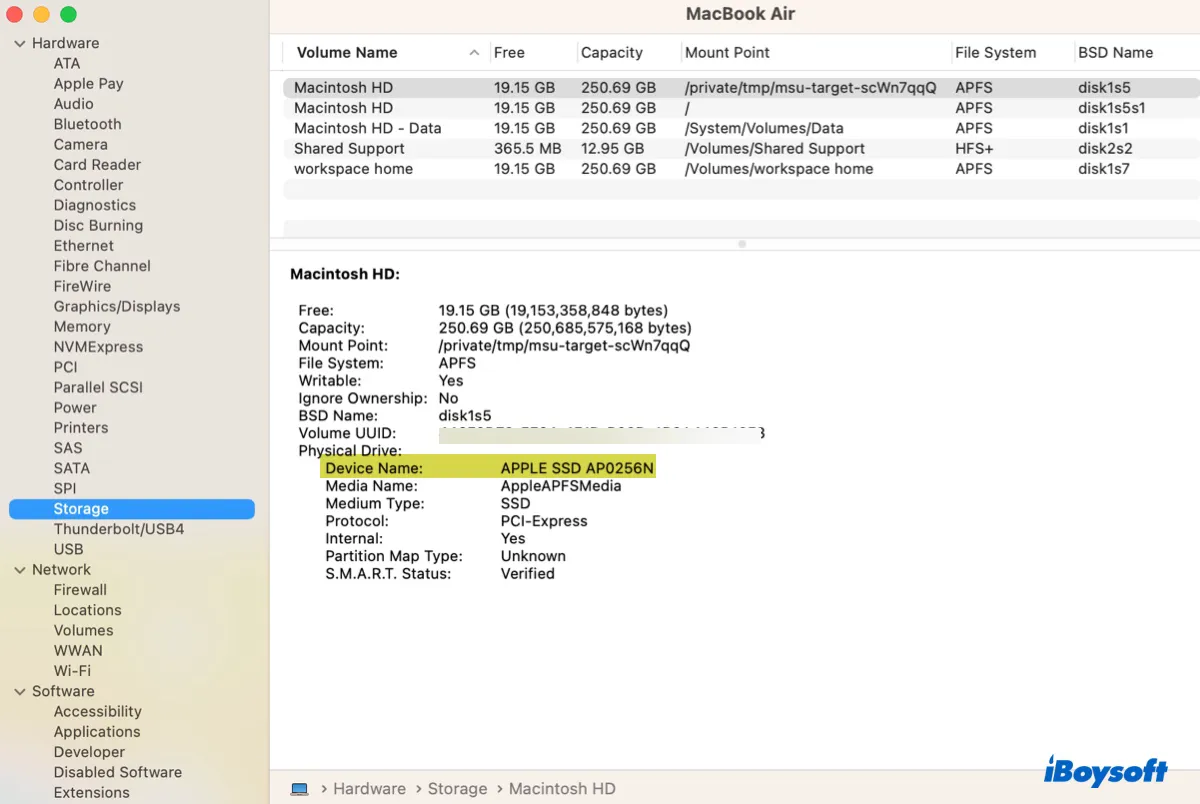Click HFS+ file system cell

coord(974,148)
